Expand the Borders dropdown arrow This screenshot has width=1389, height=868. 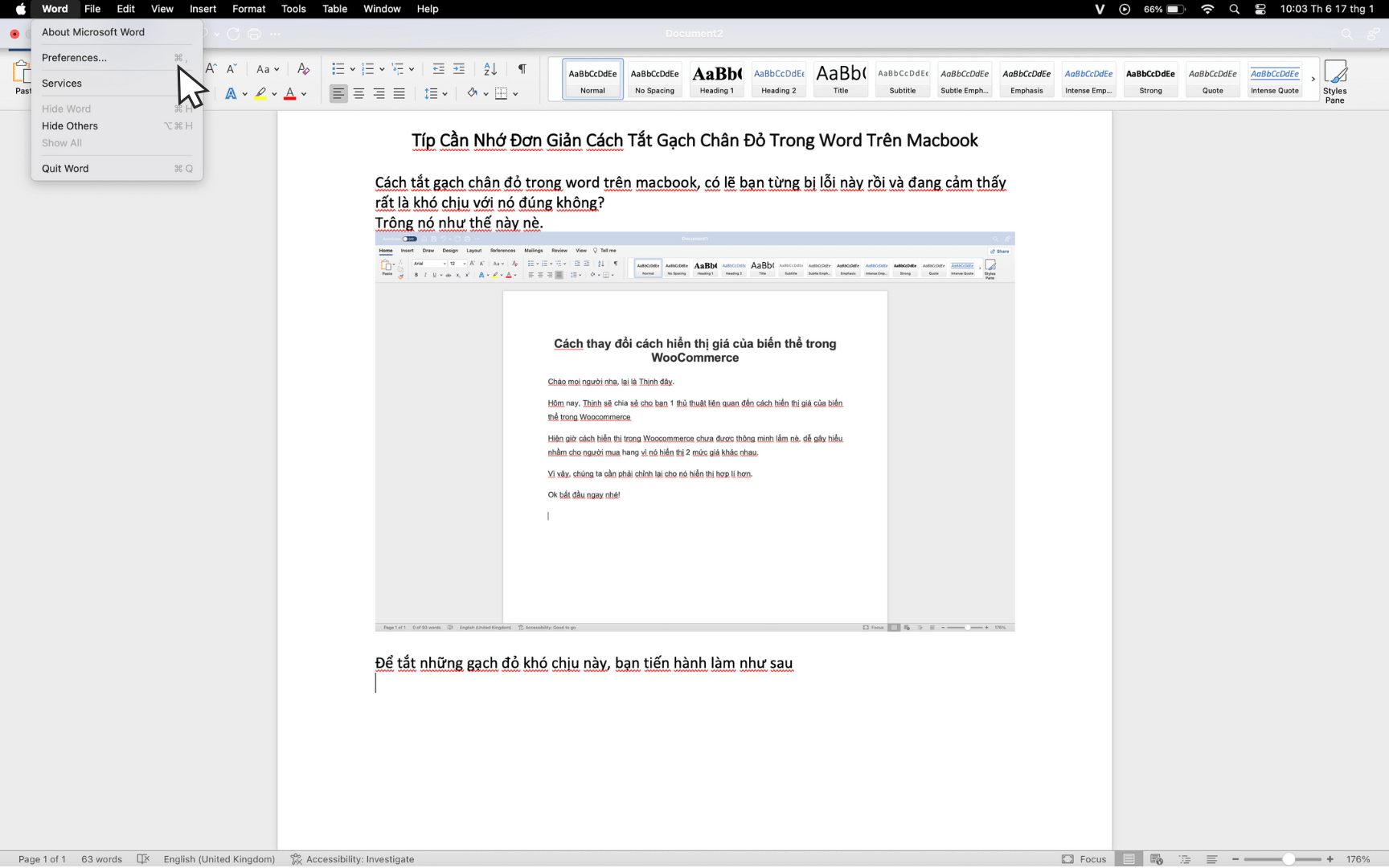(515, 94)
